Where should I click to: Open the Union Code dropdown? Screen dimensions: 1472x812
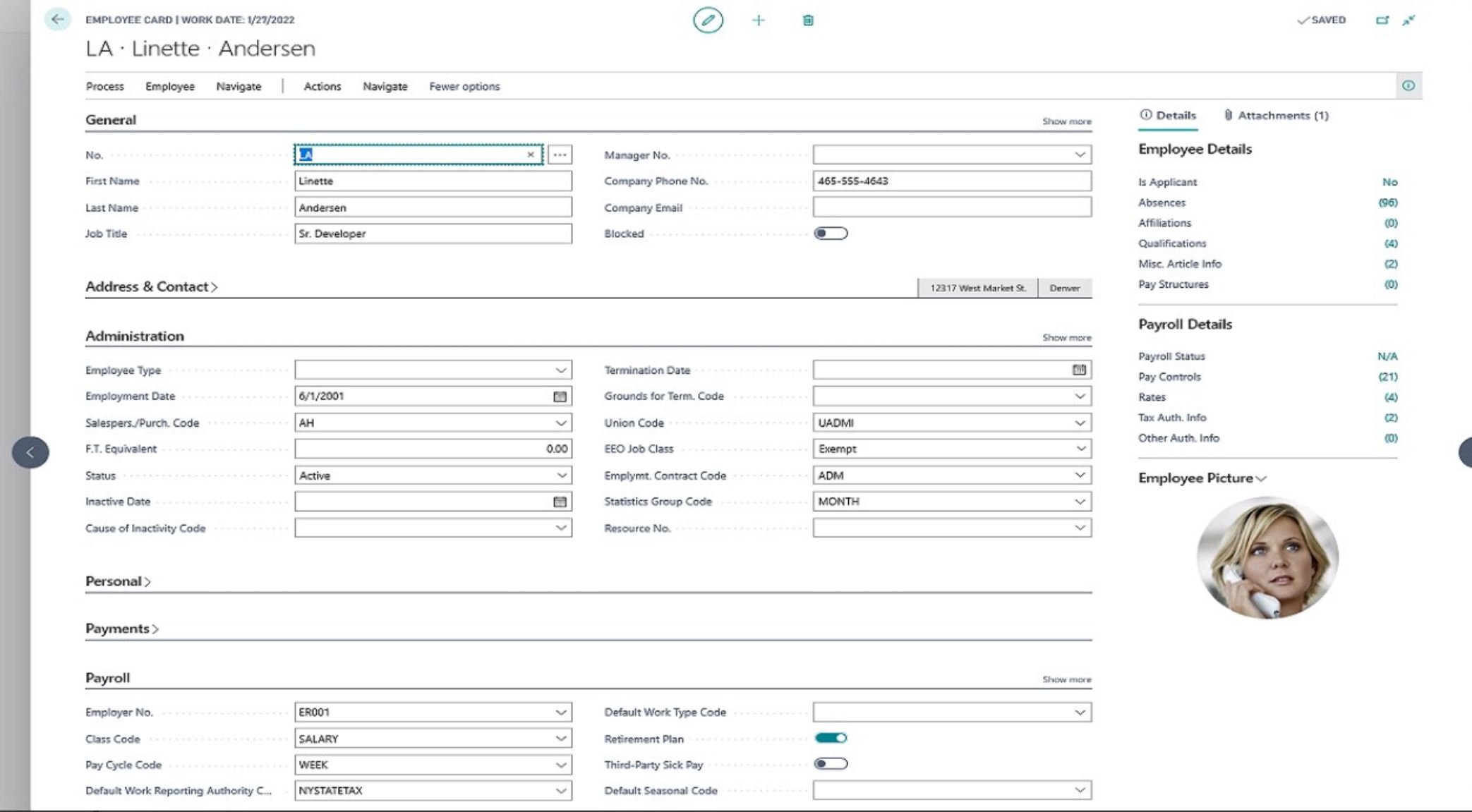pos(1079,423)
